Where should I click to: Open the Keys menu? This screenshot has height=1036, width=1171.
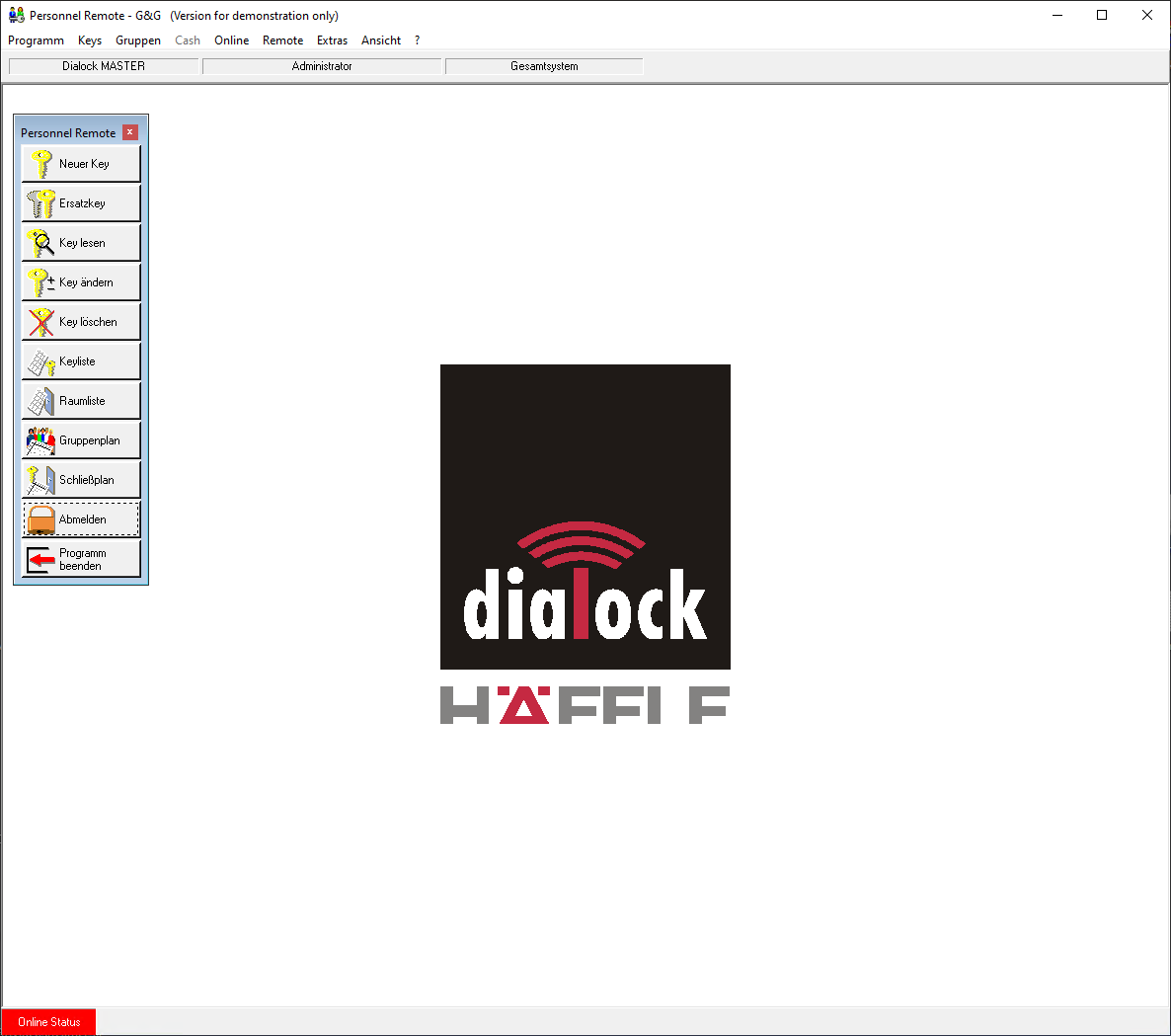click(90, 40)
